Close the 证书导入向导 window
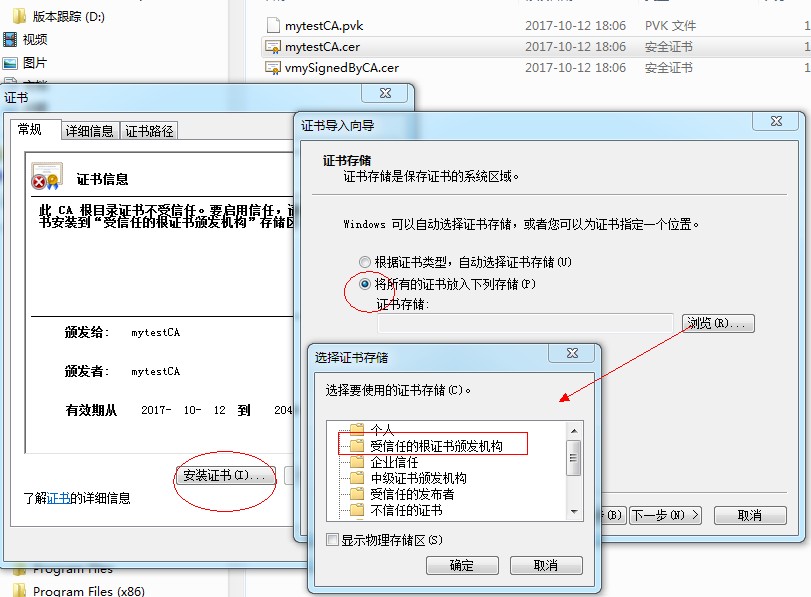 pos(776,121)
